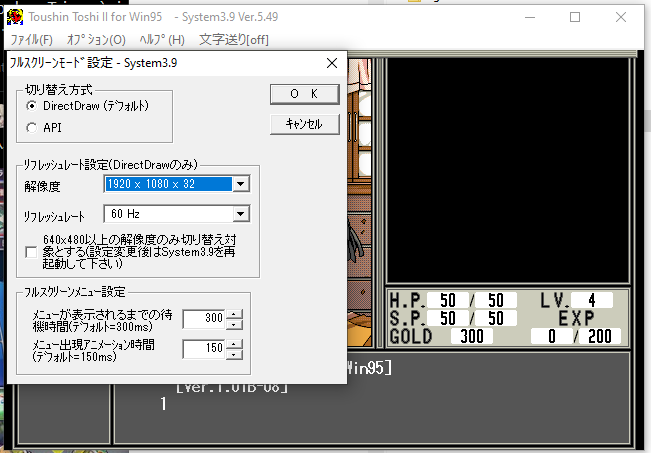651x453 pixels.
Task: Open the 解像度 dropdown arrow
Action: coord(241,184)
